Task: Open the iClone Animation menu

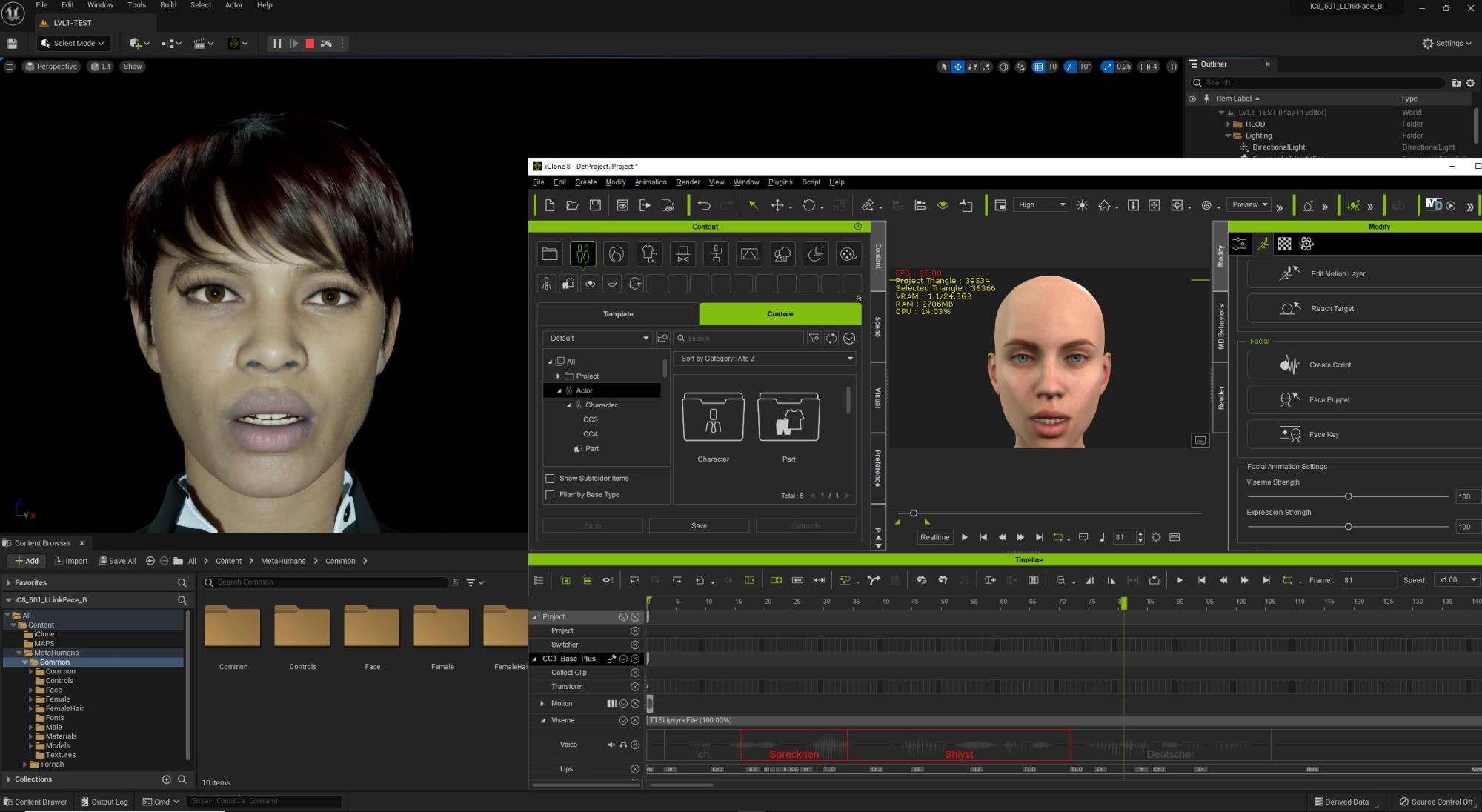Action: click(x=650, y=182)
